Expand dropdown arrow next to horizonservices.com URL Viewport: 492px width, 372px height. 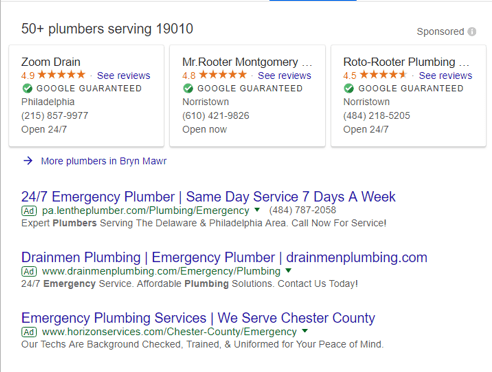tap(305, 331)
